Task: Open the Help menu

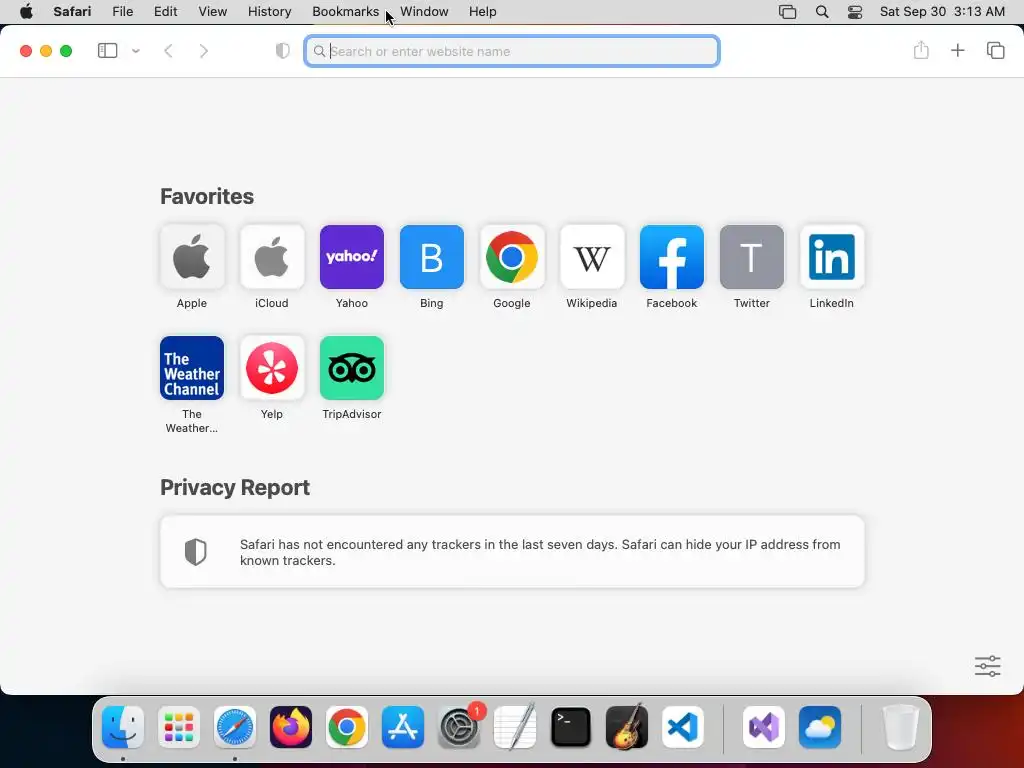Action: (483, 12)
